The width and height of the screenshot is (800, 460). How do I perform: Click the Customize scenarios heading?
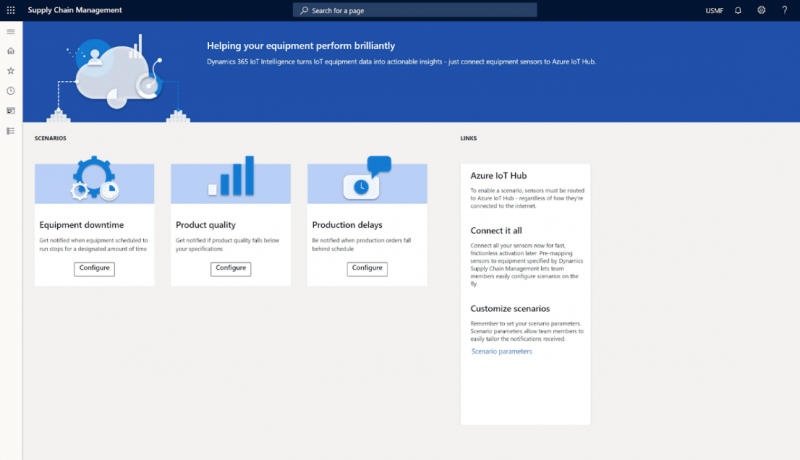(510, 309)
